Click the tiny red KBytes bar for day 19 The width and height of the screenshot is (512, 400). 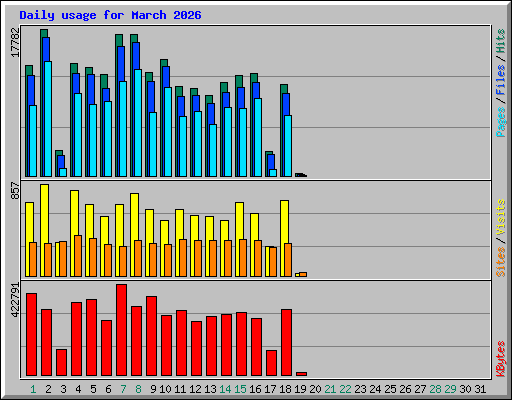click(x=301, y=374)
